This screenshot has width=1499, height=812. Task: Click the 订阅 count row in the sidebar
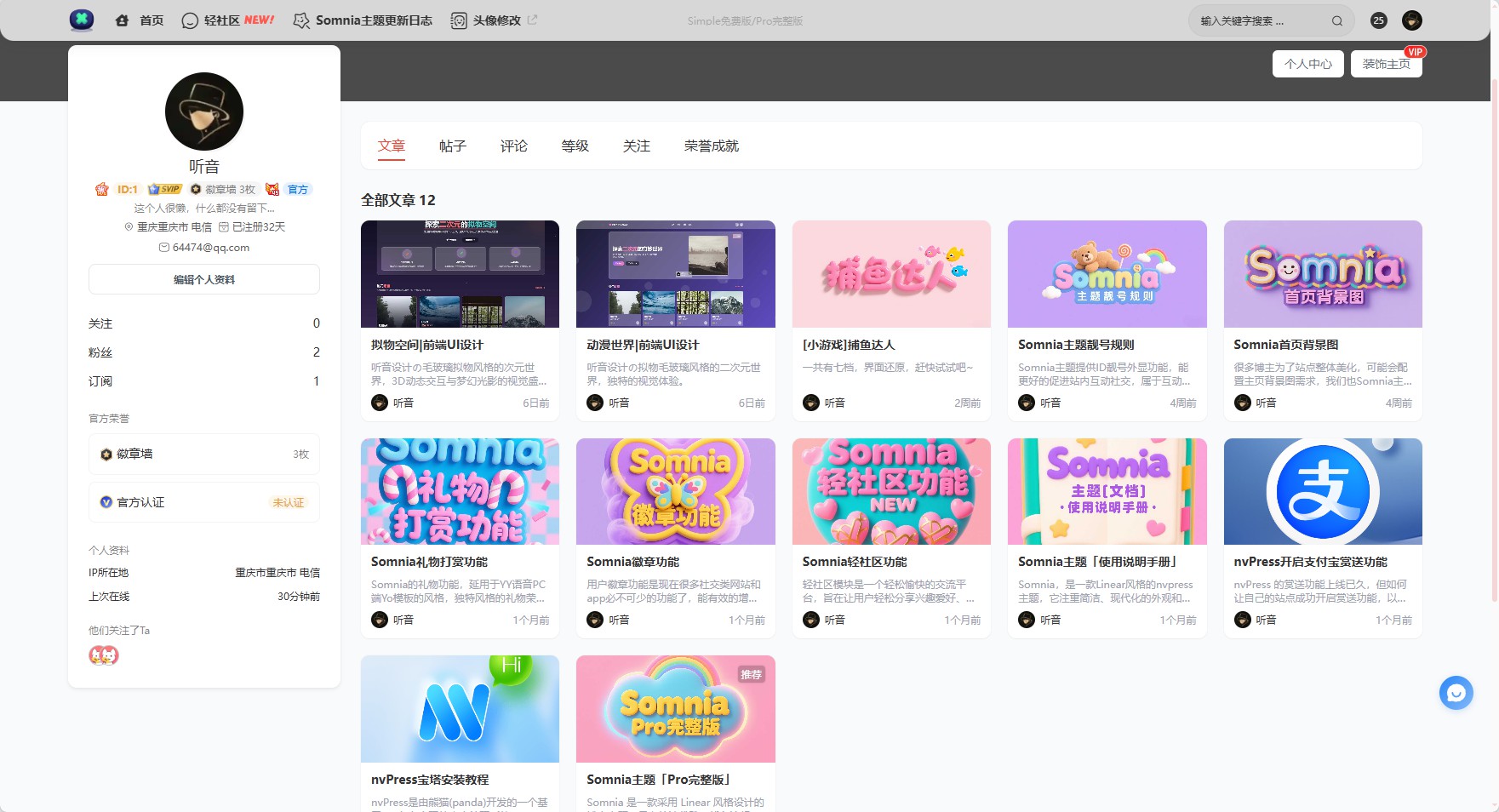(204, 381)
